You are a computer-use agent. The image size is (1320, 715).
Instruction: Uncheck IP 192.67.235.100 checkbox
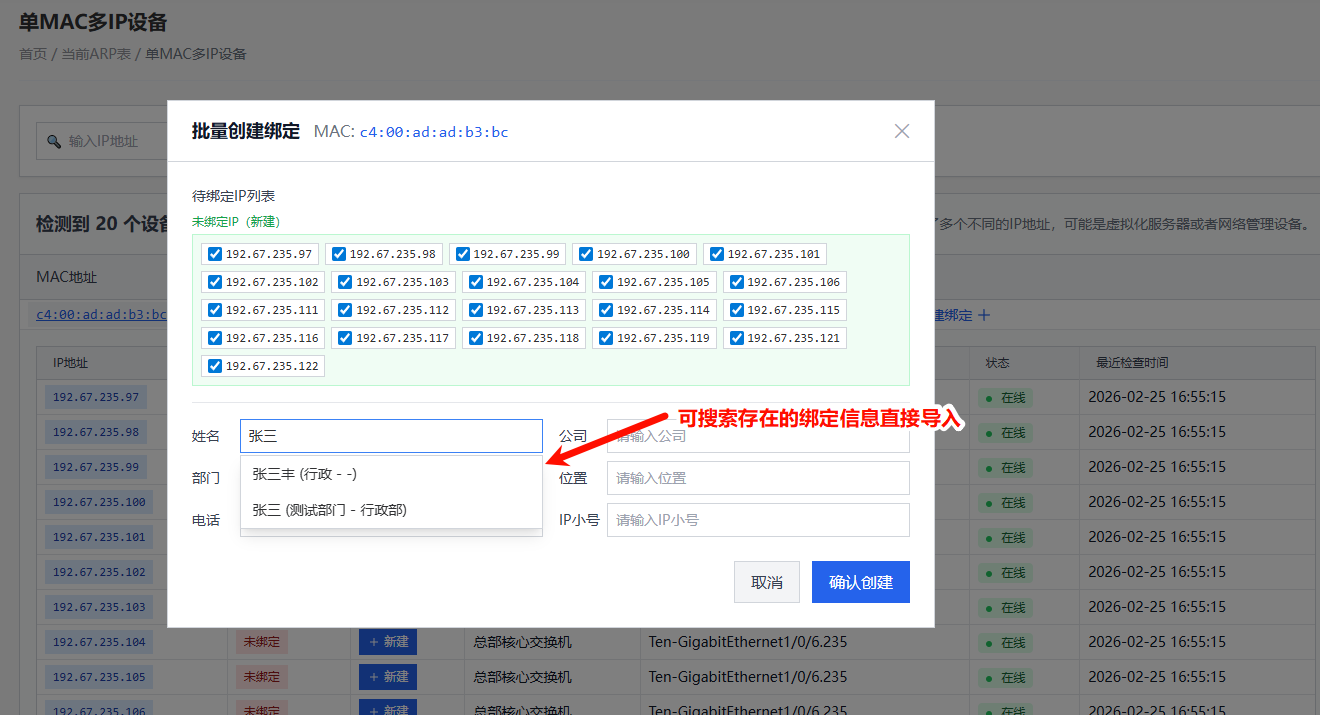click(x=585, y=254)
